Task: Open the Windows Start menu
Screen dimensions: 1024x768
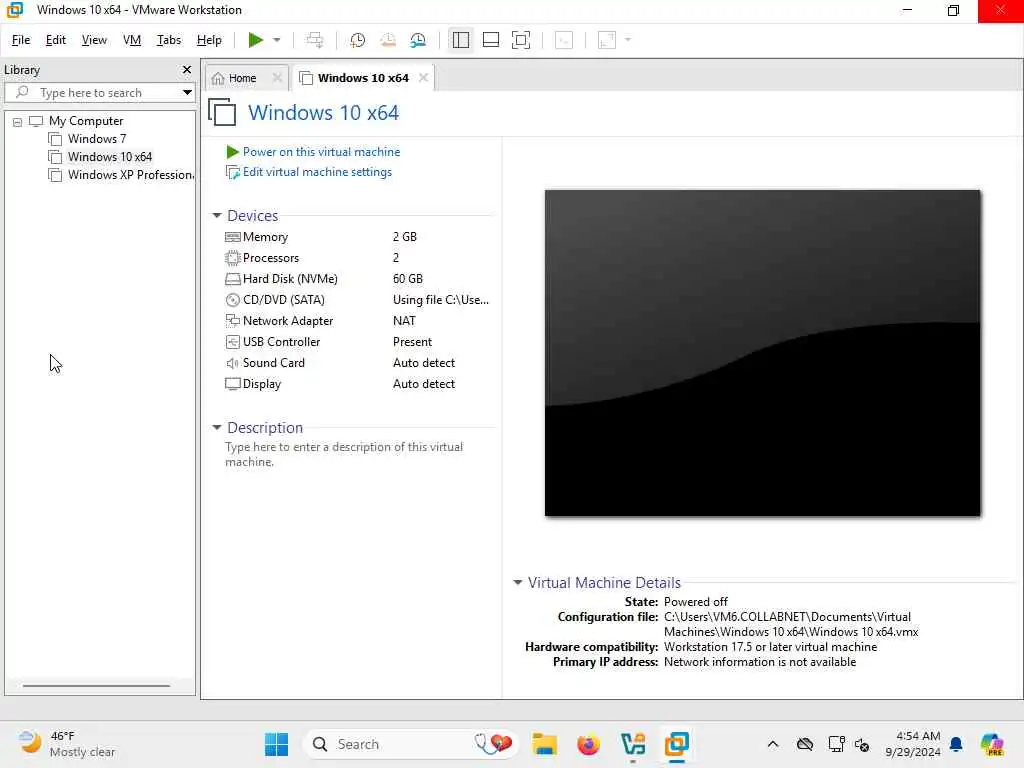Action: [x=276, y=744]
